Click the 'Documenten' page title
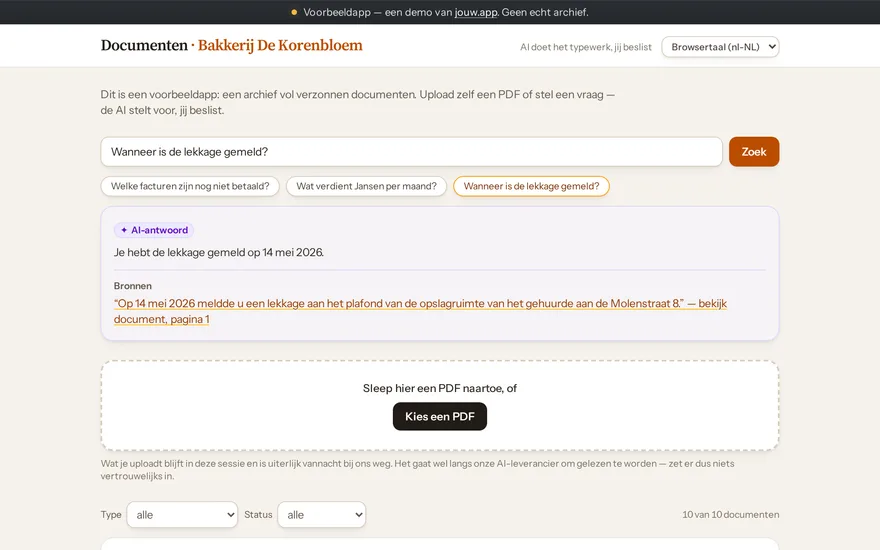Viewport: 880px width, 550px height. click(x=144, y=45)
